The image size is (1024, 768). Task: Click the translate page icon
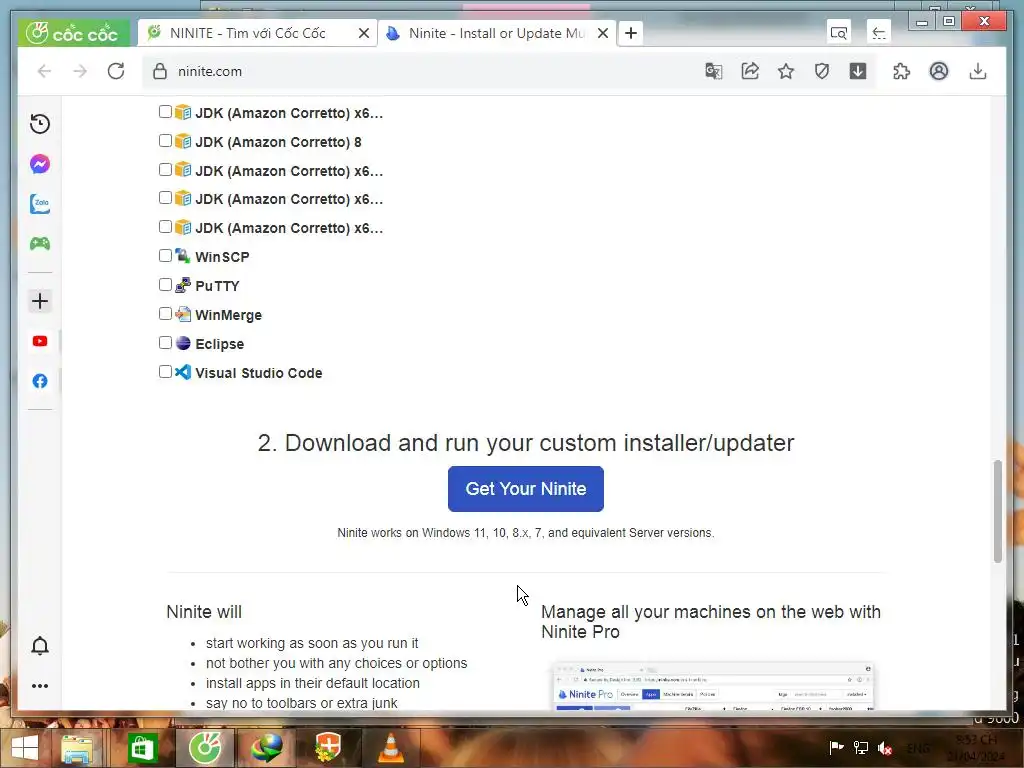coord(714,71)
